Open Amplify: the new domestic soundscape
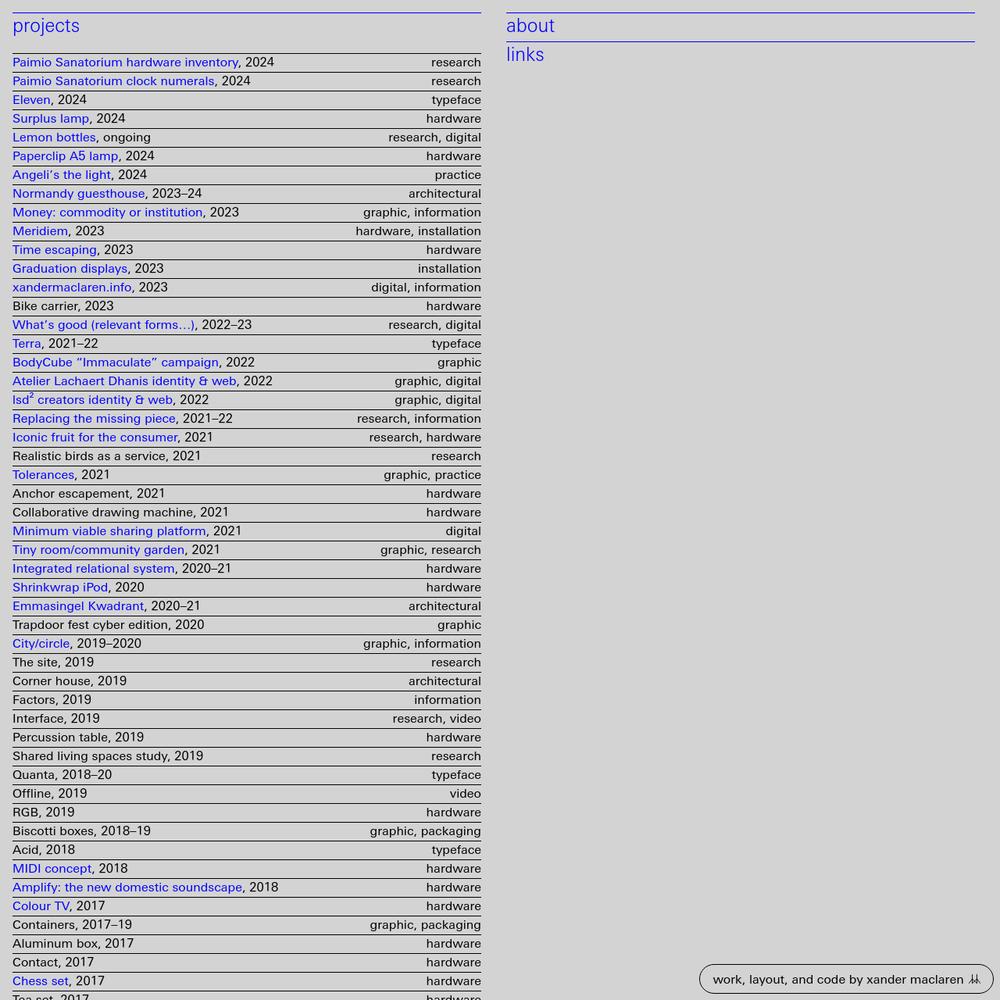The image size is (1000, 1000). coord(128,888)
